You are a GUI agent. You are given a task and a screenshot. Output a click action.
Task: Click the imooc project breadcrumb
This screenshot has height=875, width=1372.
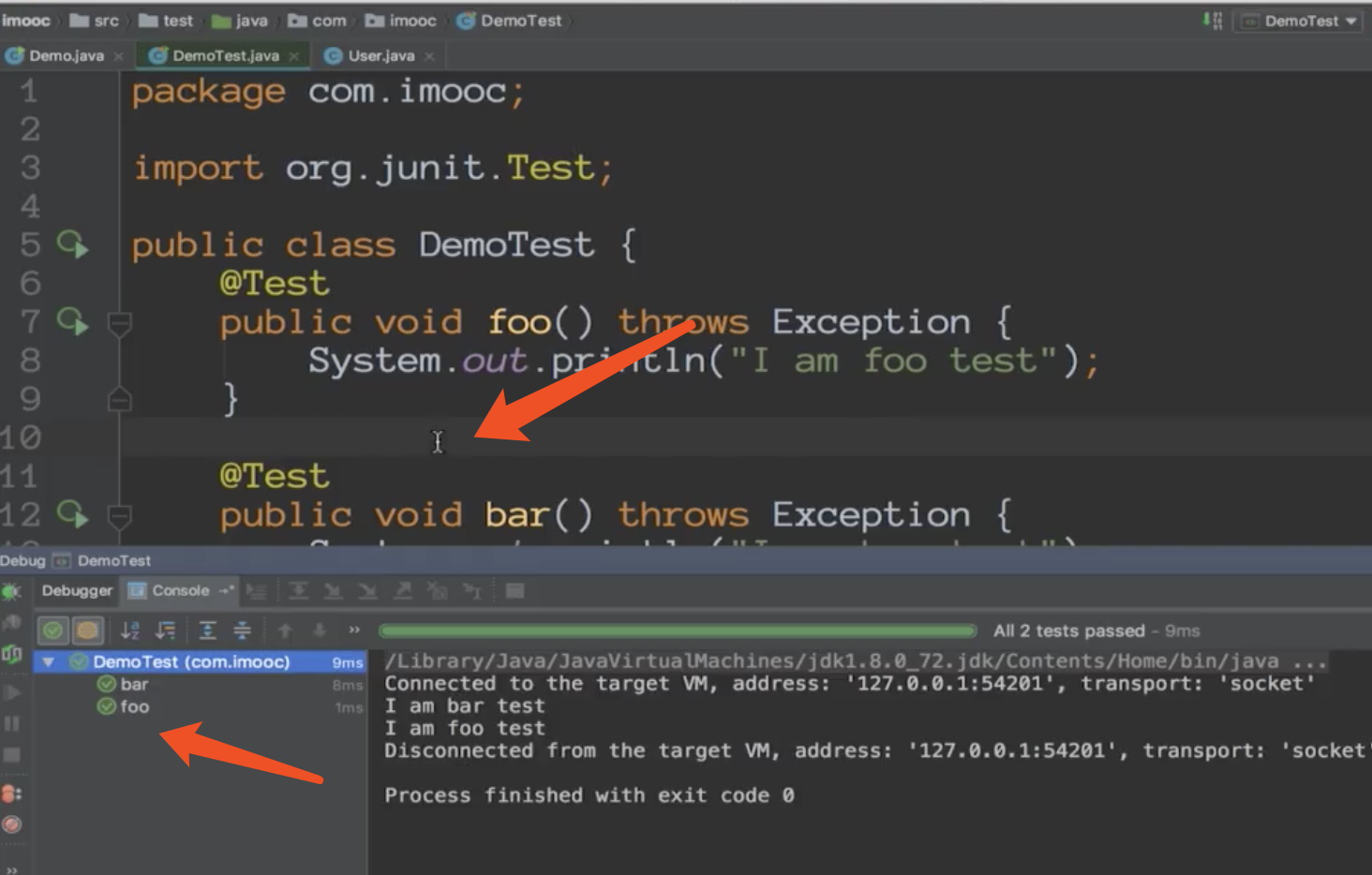click(x=25, y=21)
